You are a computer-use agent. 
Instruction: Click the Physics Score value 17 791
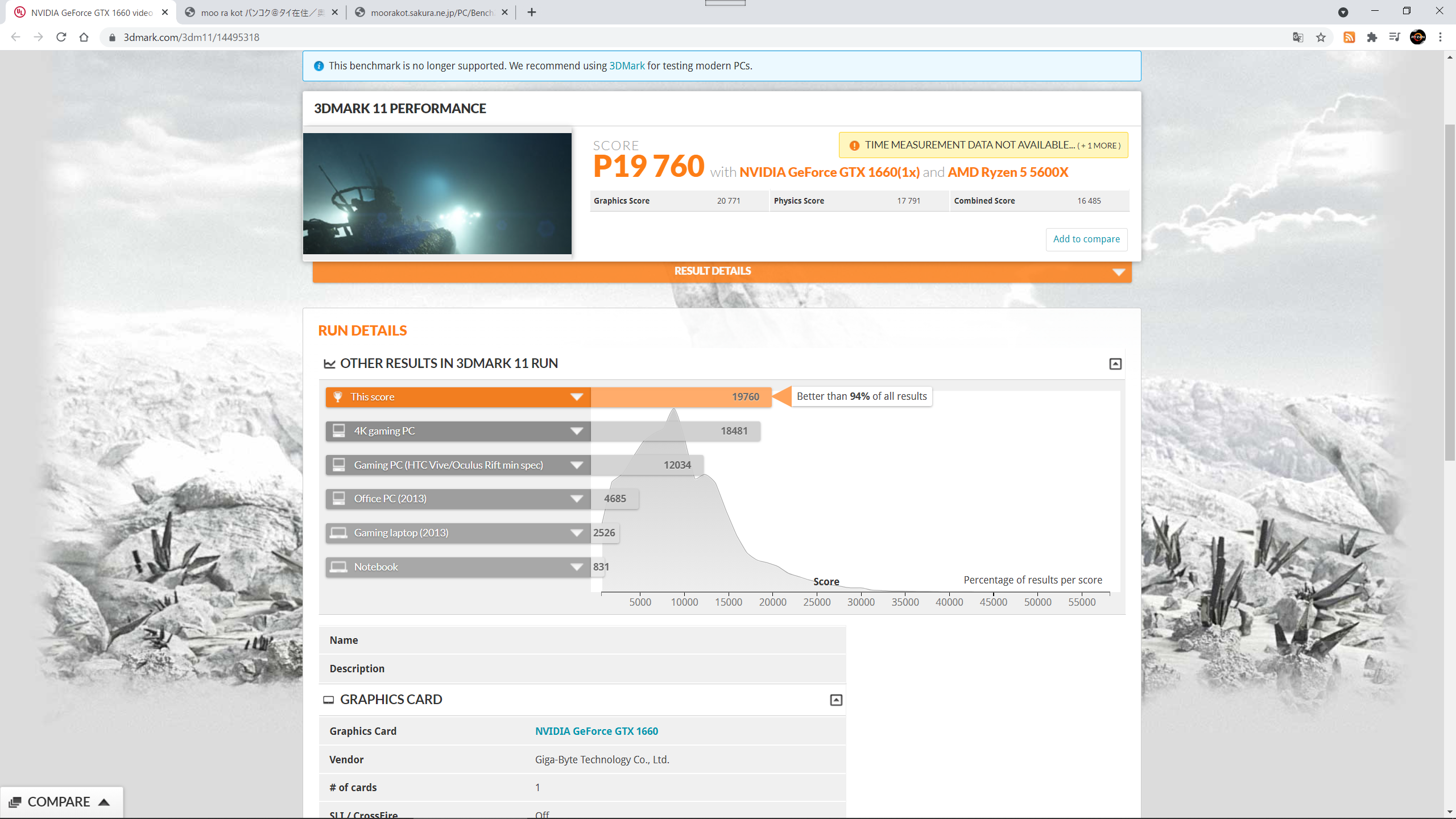908,201
